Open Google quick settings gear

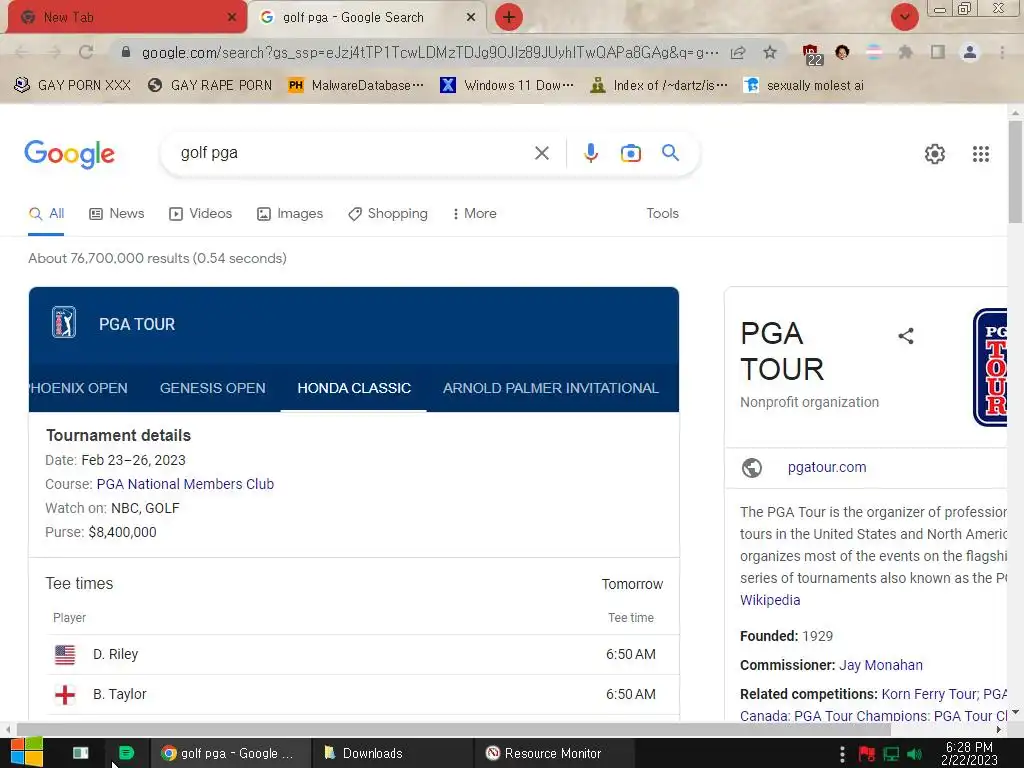(x=935, y=154)
